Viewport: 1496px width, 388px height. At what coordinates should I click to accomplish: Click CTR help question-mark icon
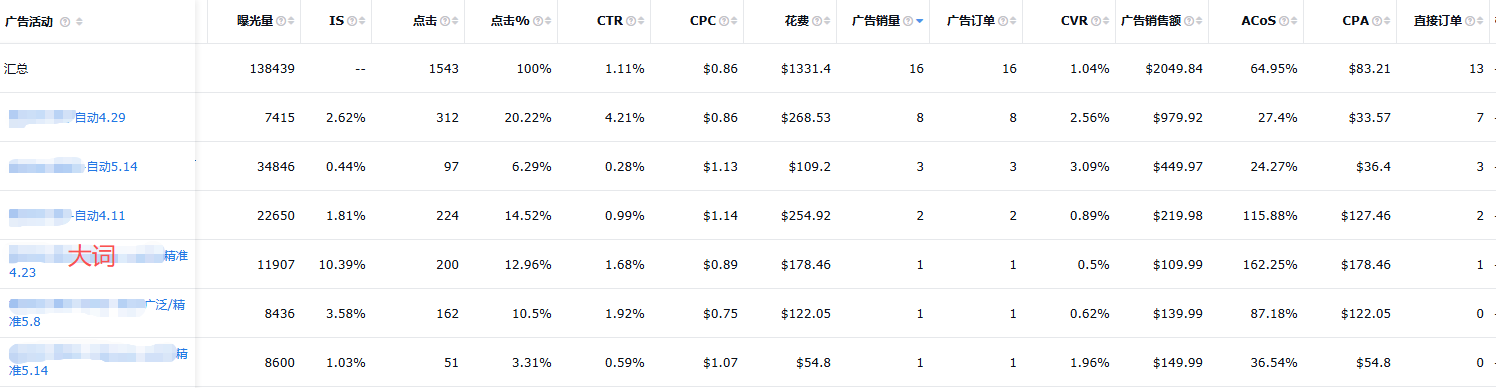click(x=632, y=21)
